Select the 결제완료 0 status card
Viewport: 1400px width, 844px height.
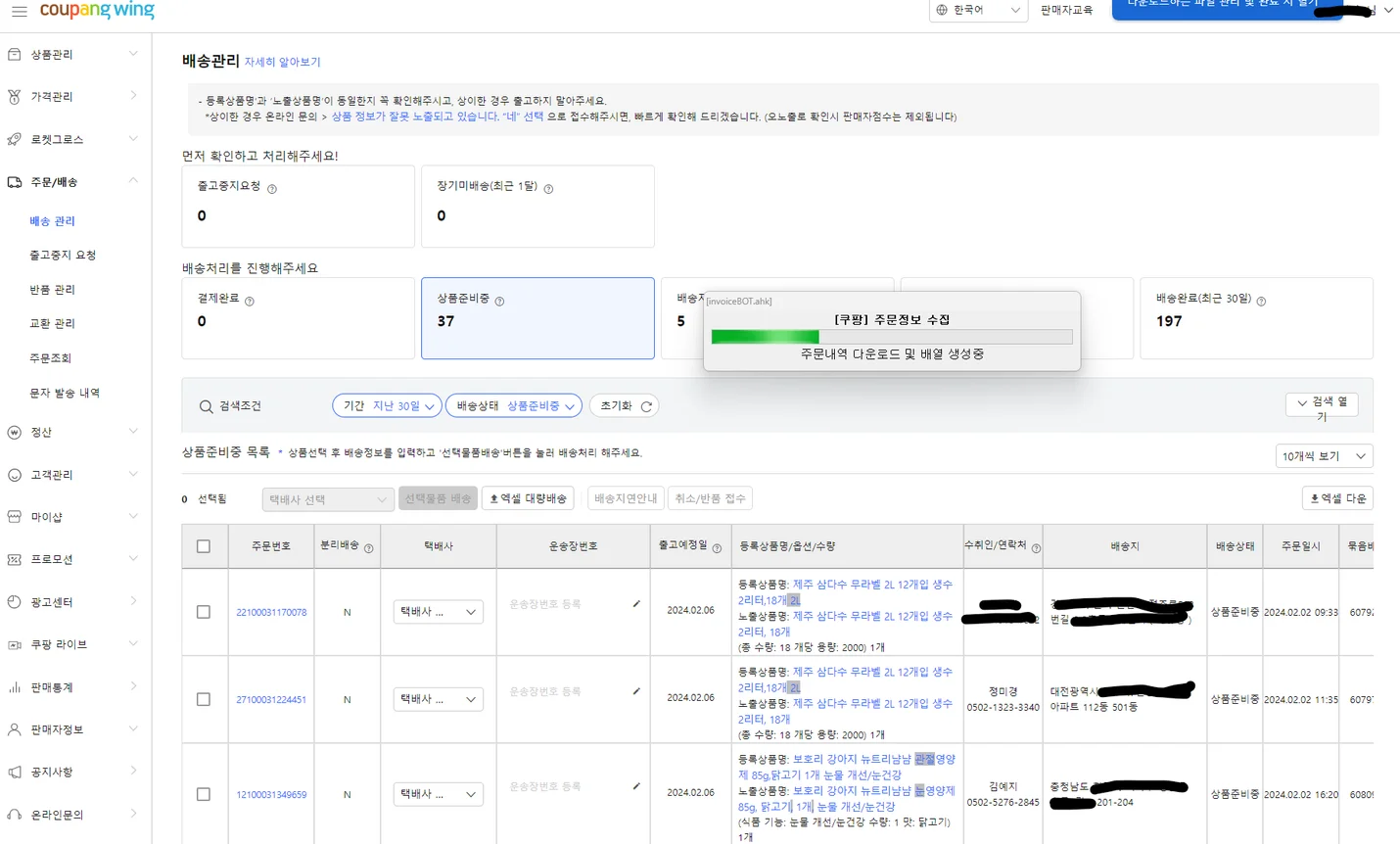tap(299, 318)
